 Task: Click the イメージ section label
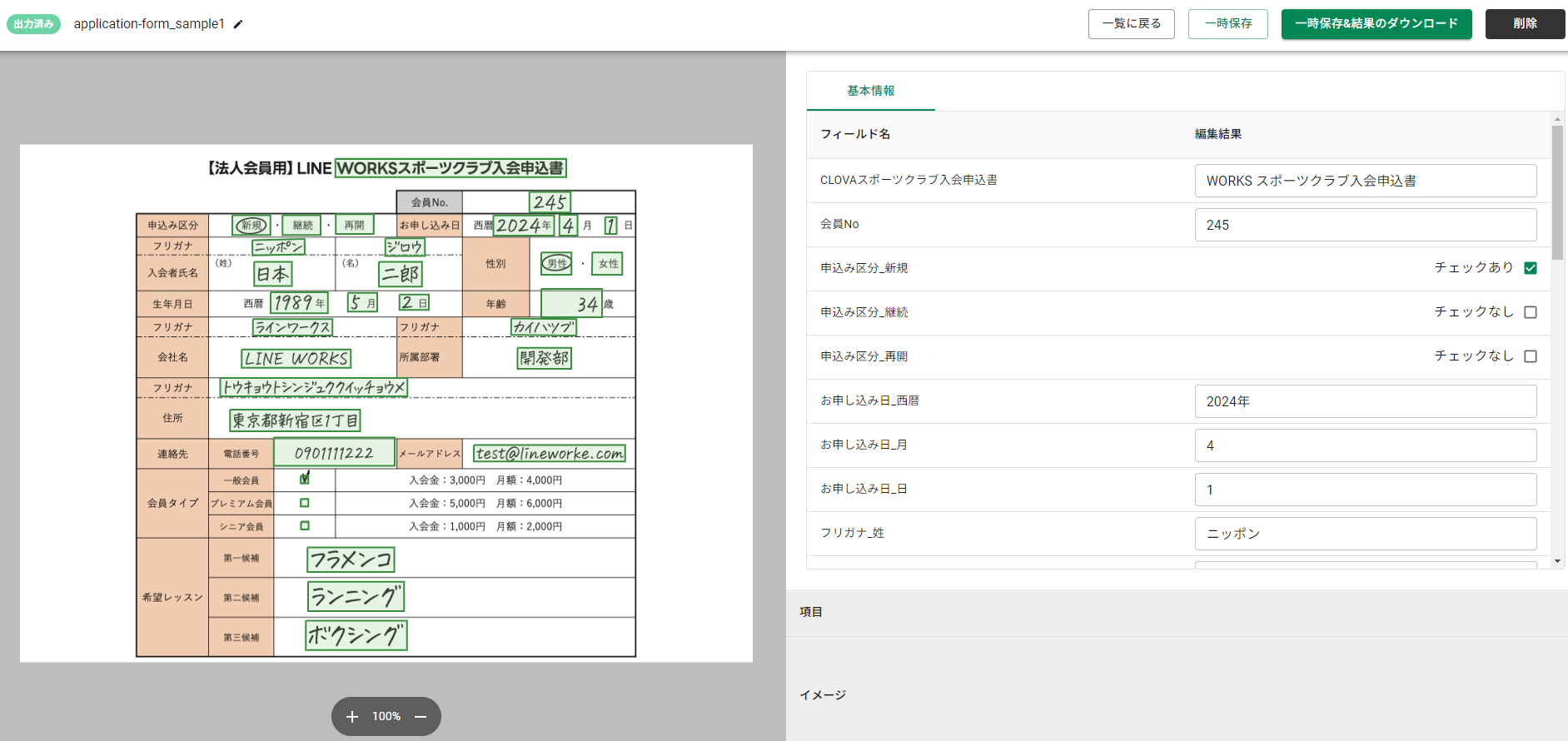[x=823, y=695]
